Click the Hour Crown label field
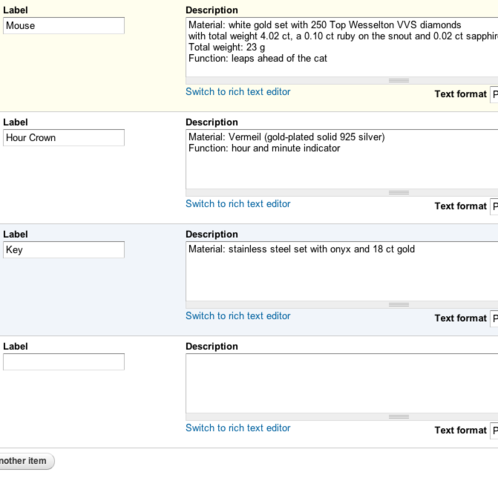 [64, 138]
